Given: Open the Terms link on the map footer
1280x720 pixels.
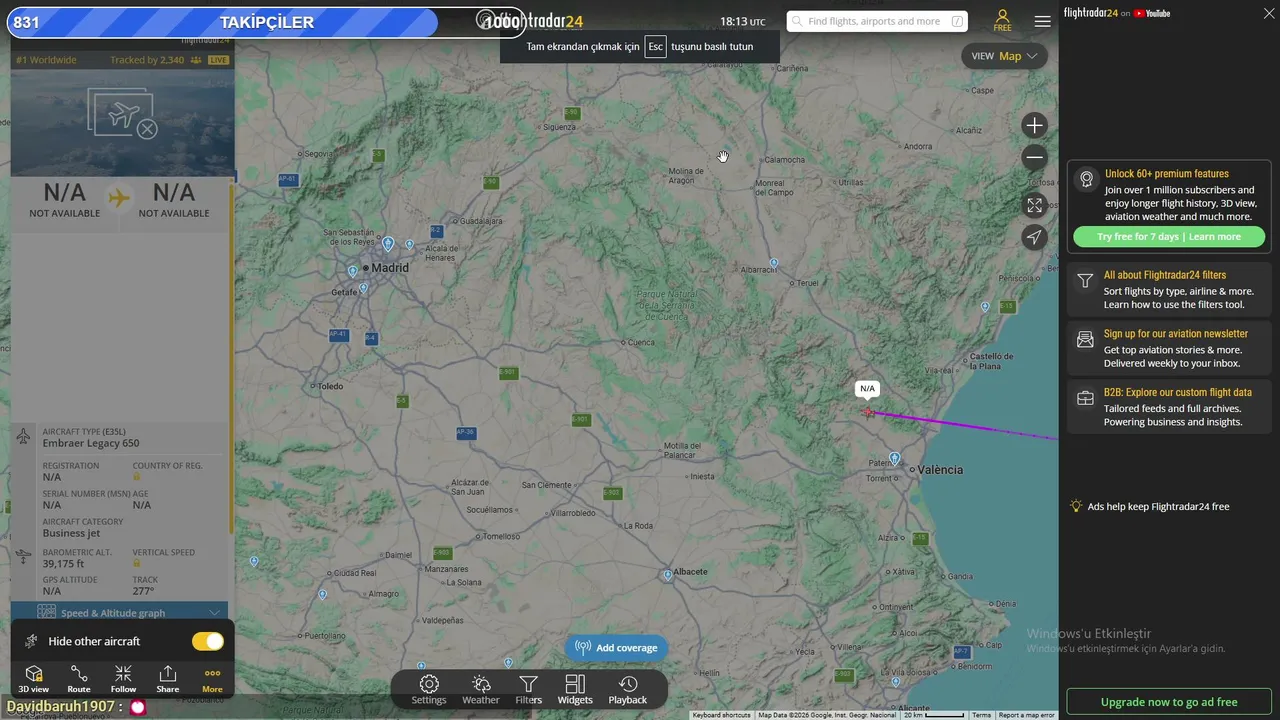Looking at the screenshot, I should [x=982, y=715].
